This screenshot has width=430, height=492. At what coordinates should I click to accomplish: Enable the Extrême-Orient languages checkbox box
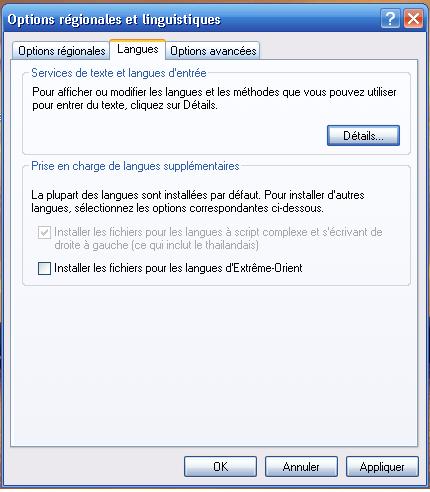(44, 268)
